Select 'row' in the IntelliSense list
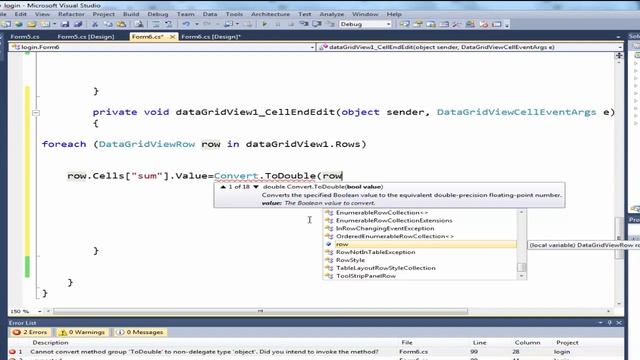The height and width of the screenshot is (360, 640). click(420, 244)
